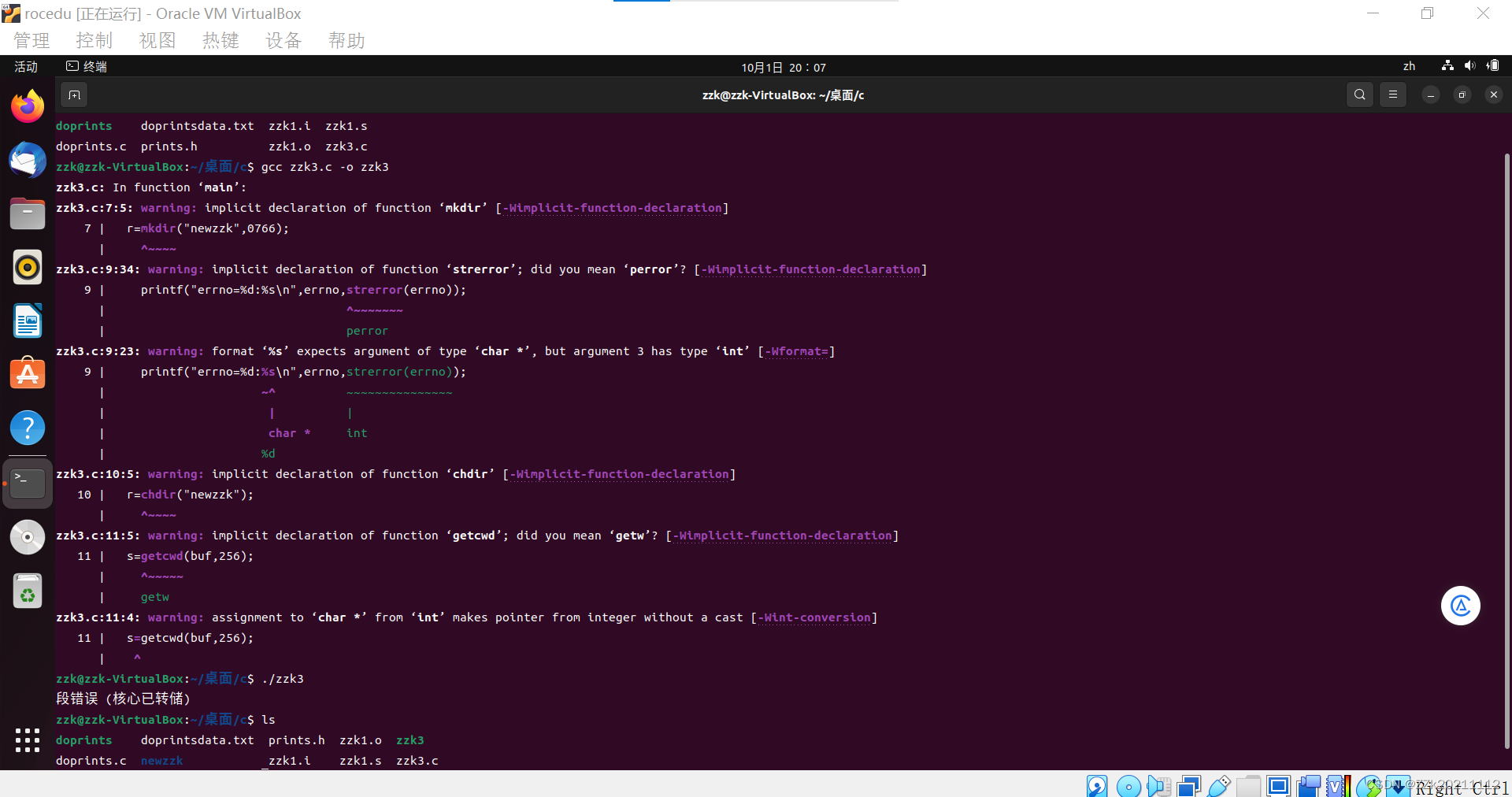The width and height of the screenshot is (1512, 797).
Task: Click the command text 'gcc zzk3.c -o zzk3'
Action: (324, 167)
